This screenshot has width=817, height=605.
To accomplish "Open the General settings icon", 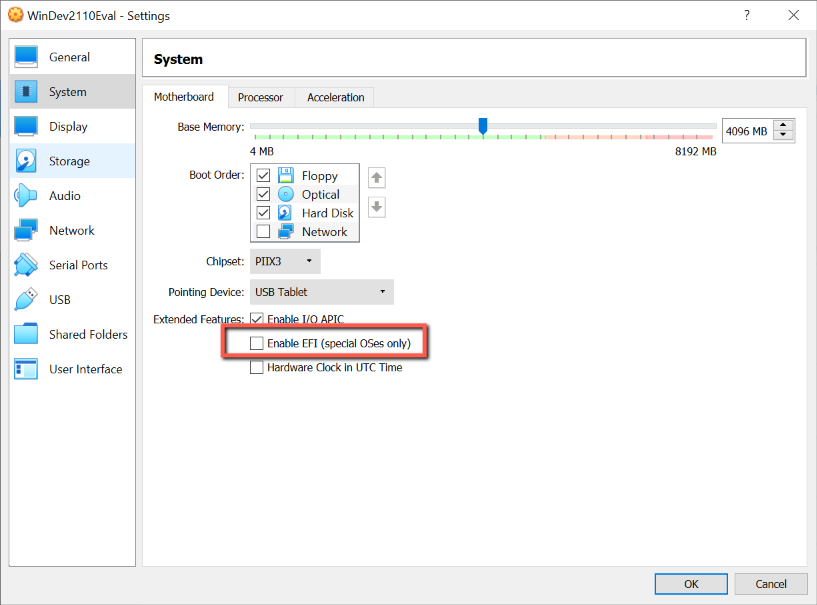I will pyautogui.click(x=26, y=57).
